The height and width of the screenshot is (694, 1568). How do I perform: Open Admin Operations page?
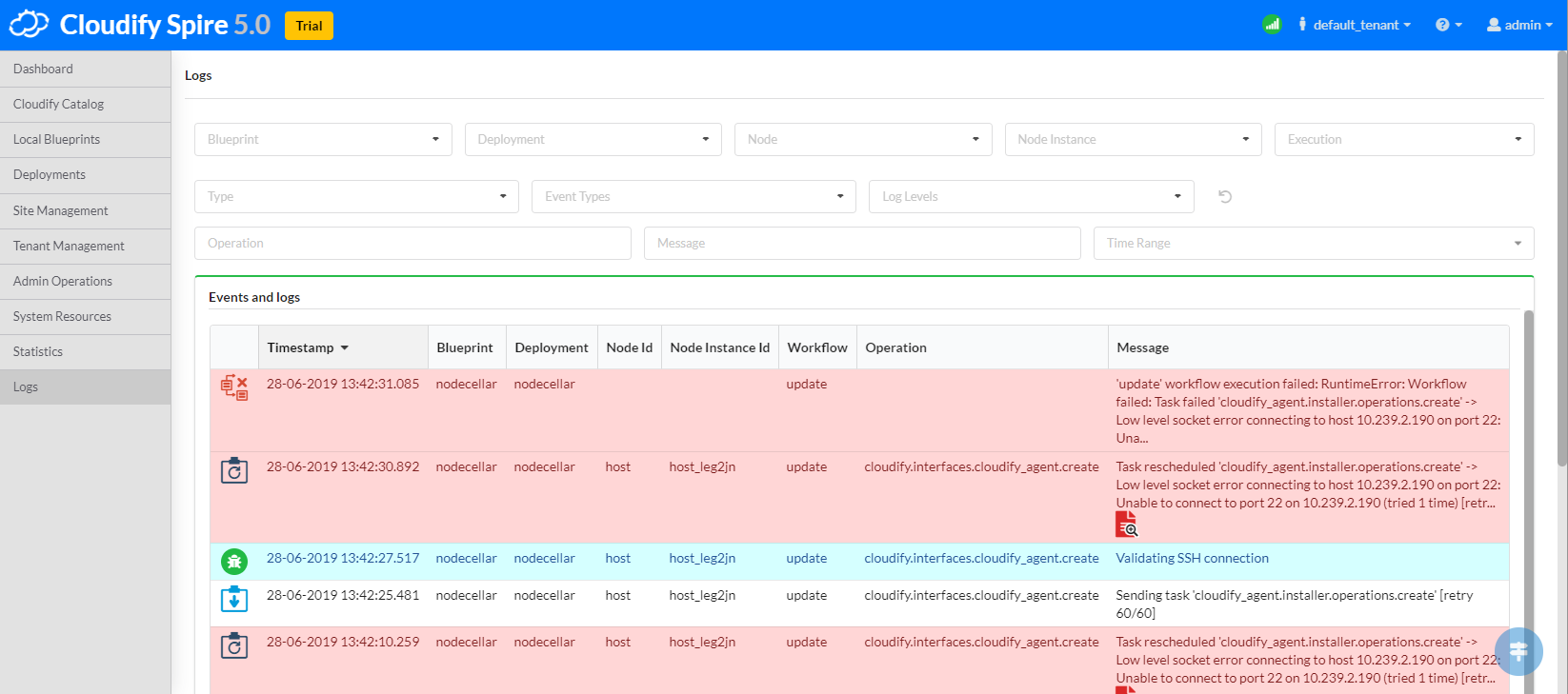point(86,281)
